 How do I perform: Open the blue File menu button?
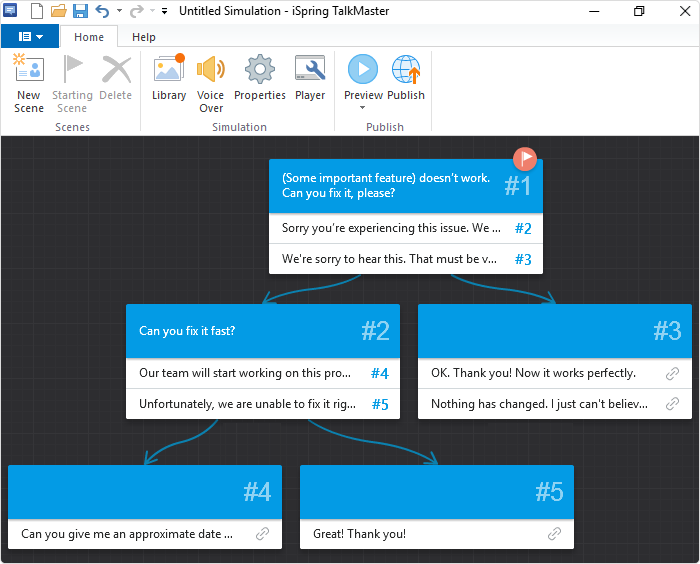coord(30,37)
